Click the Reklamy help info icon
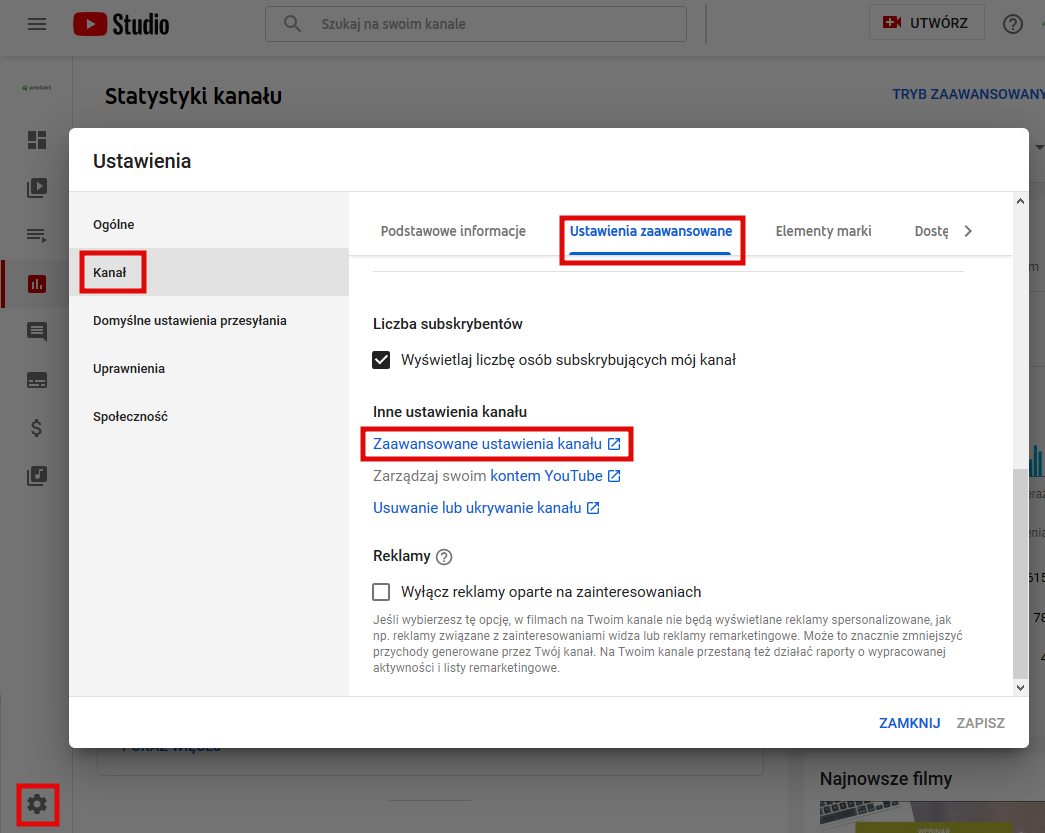Image resolution: width=1045 pixels, height=833 pixels. (x=444, y=556)
